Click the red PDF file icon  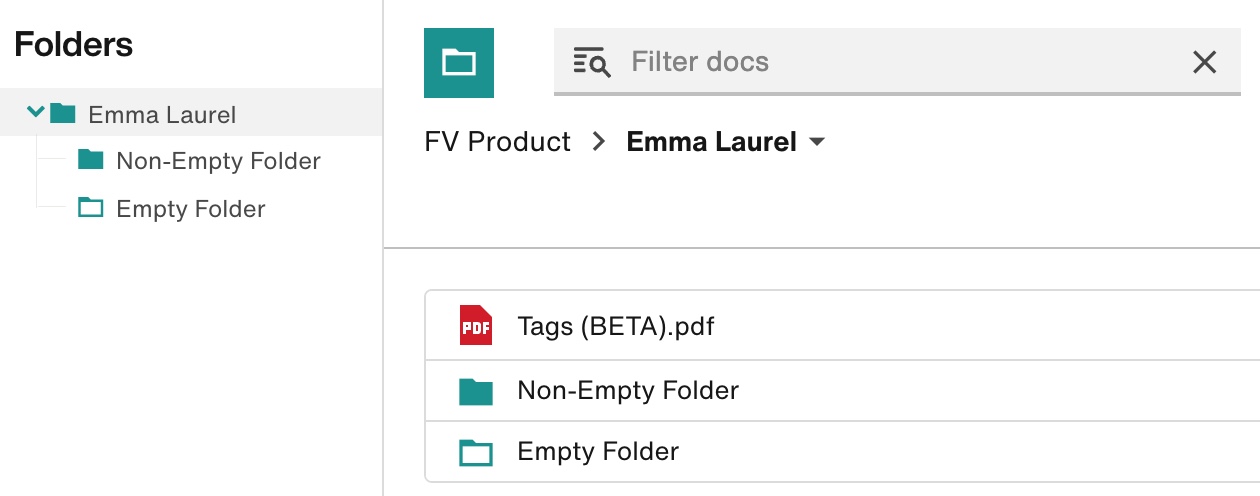click(x=476, y=326)
